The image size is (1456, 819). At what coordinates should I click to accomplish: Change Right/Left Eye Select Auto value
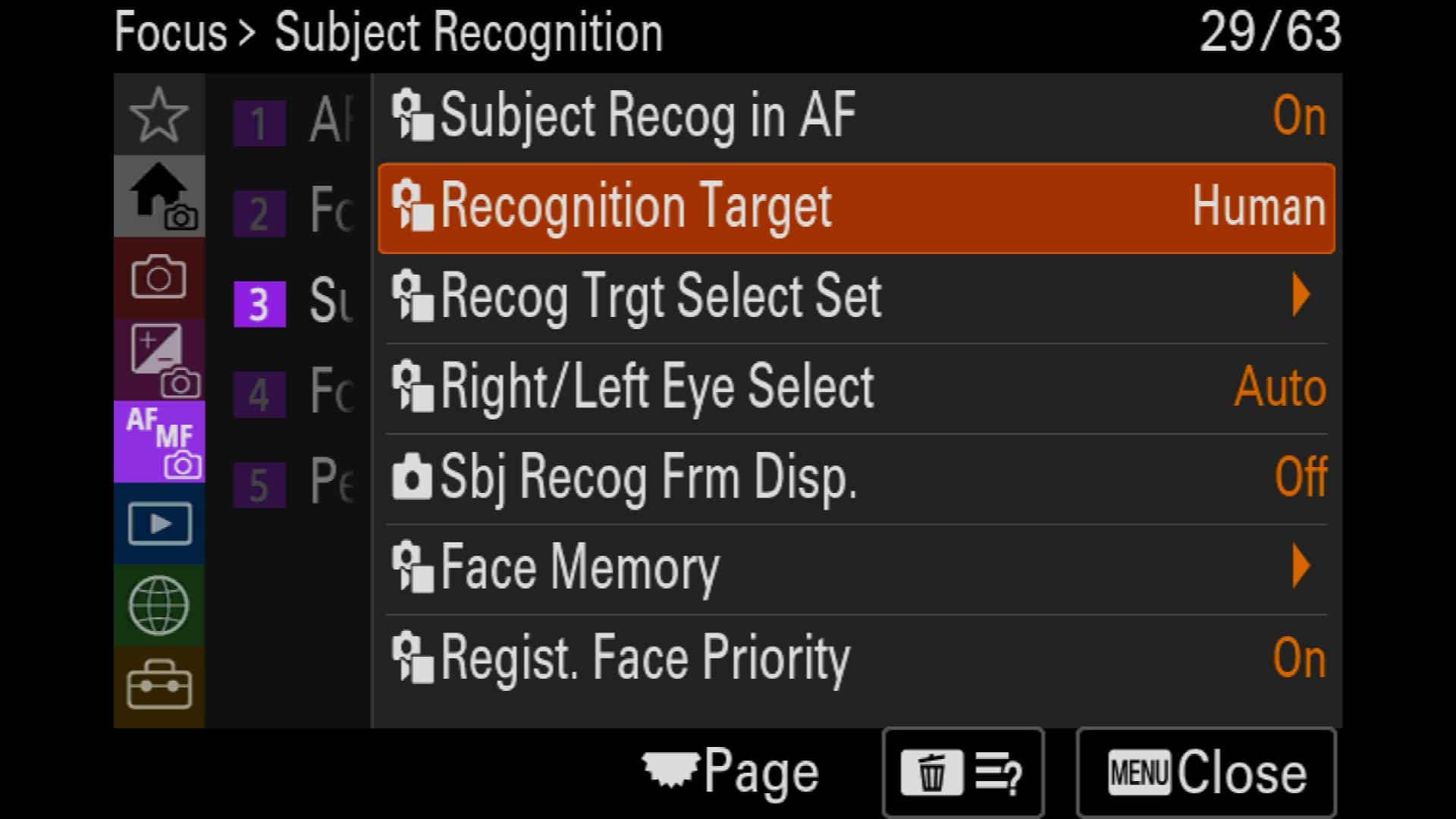click(x=857, y=388)
